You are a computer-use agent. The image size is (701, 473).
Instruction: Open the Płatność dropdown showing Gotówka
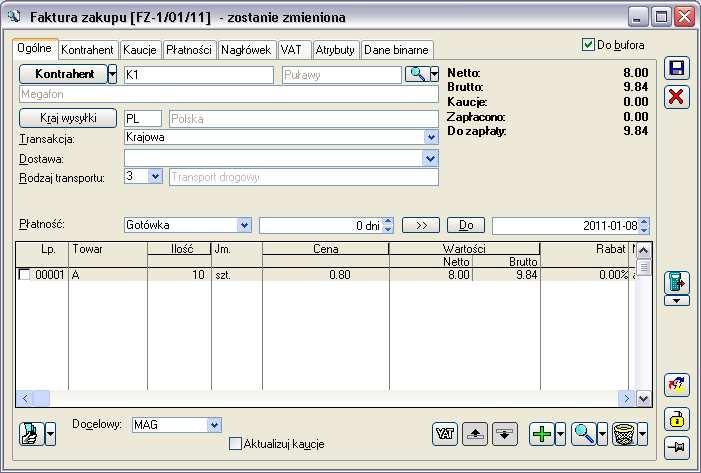[x=244, y=225]
